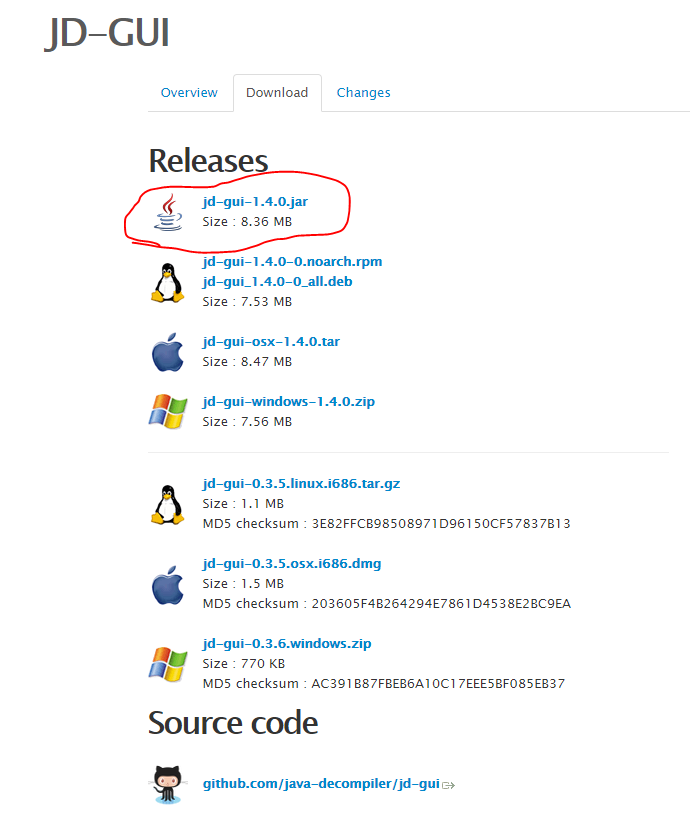Click the Linux penguin icon beside jd-gui-1.4.0-0.noarch.rpm
This screenshot has width=690, height=838.
168,283
